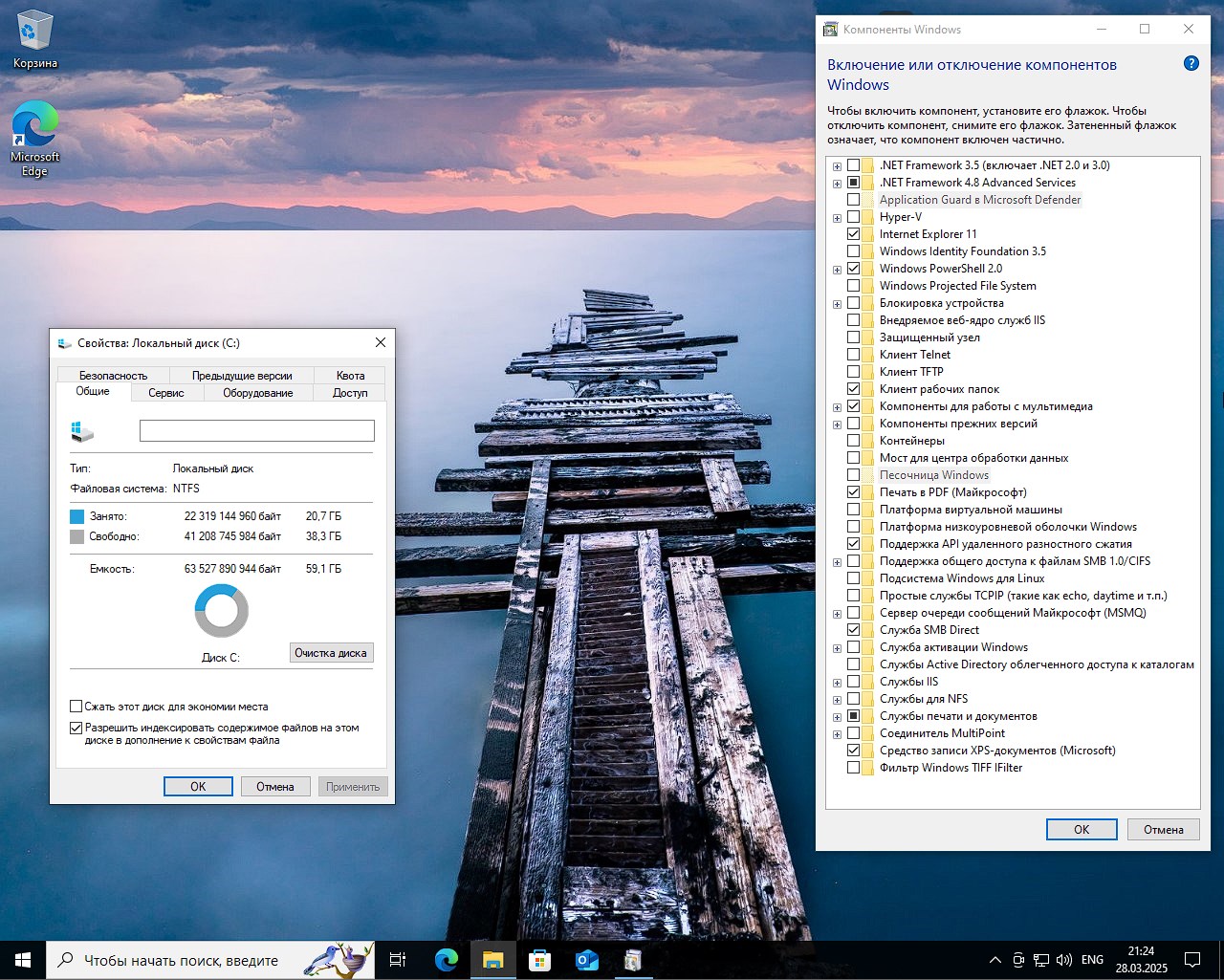Click the Disk Cleanup button (Очистка диска)
The image size is (1224, 980).
(x=330, y=653)
